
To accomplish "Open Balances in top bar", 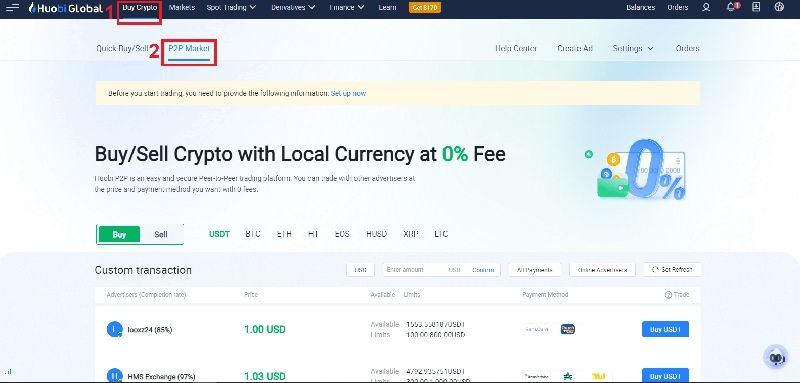I will [x=640, y=7].
